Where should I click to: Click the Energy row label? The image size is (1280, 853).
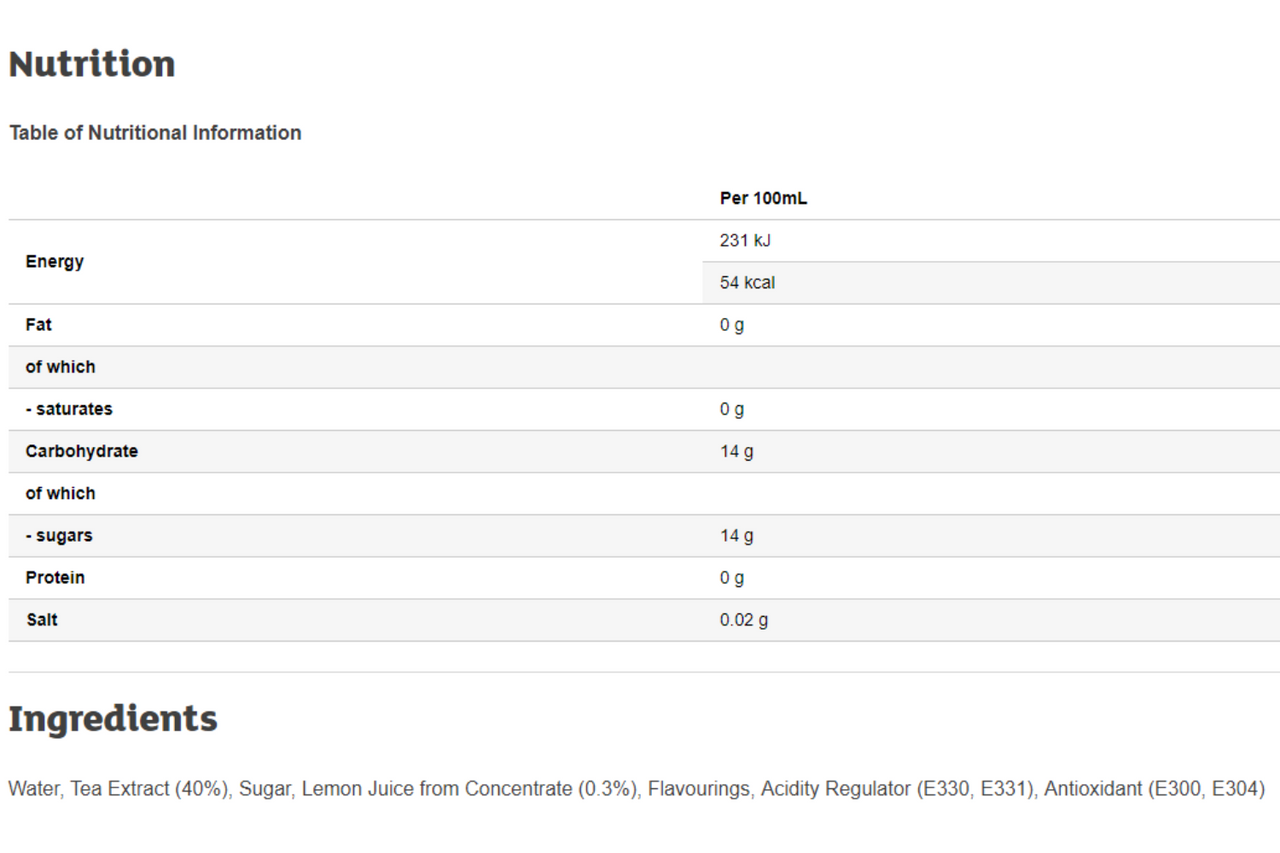55,262
